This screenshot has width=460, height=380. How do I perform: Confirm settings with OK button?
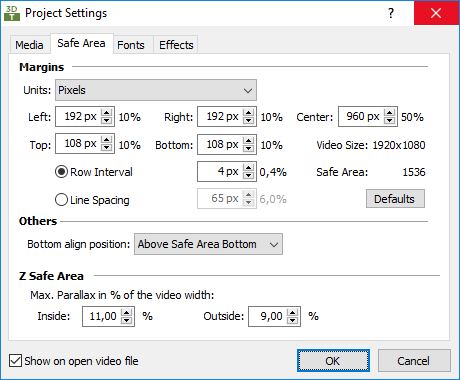pos(333,361)
